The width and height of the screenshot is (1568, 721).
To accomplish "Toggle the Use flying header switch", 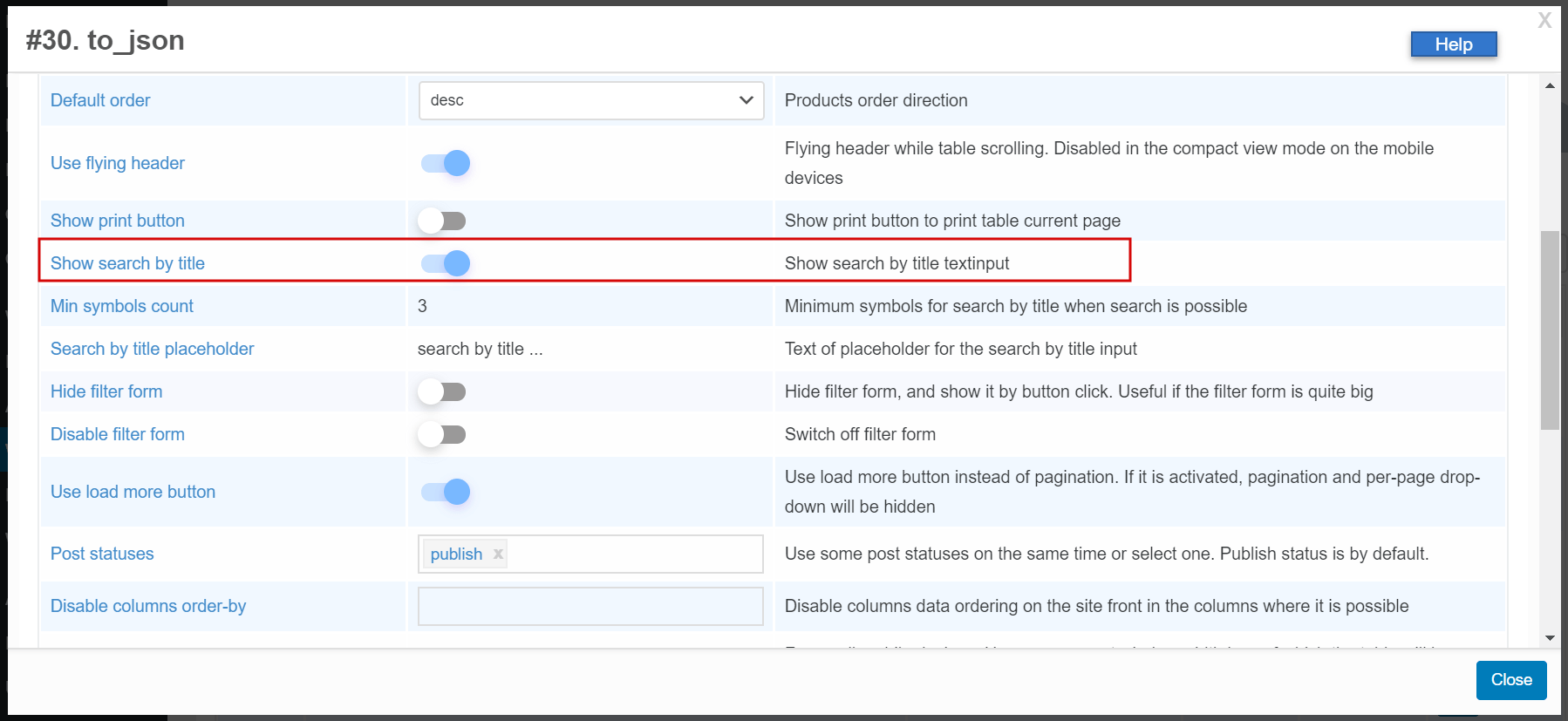I will click(x=445, y=163).
